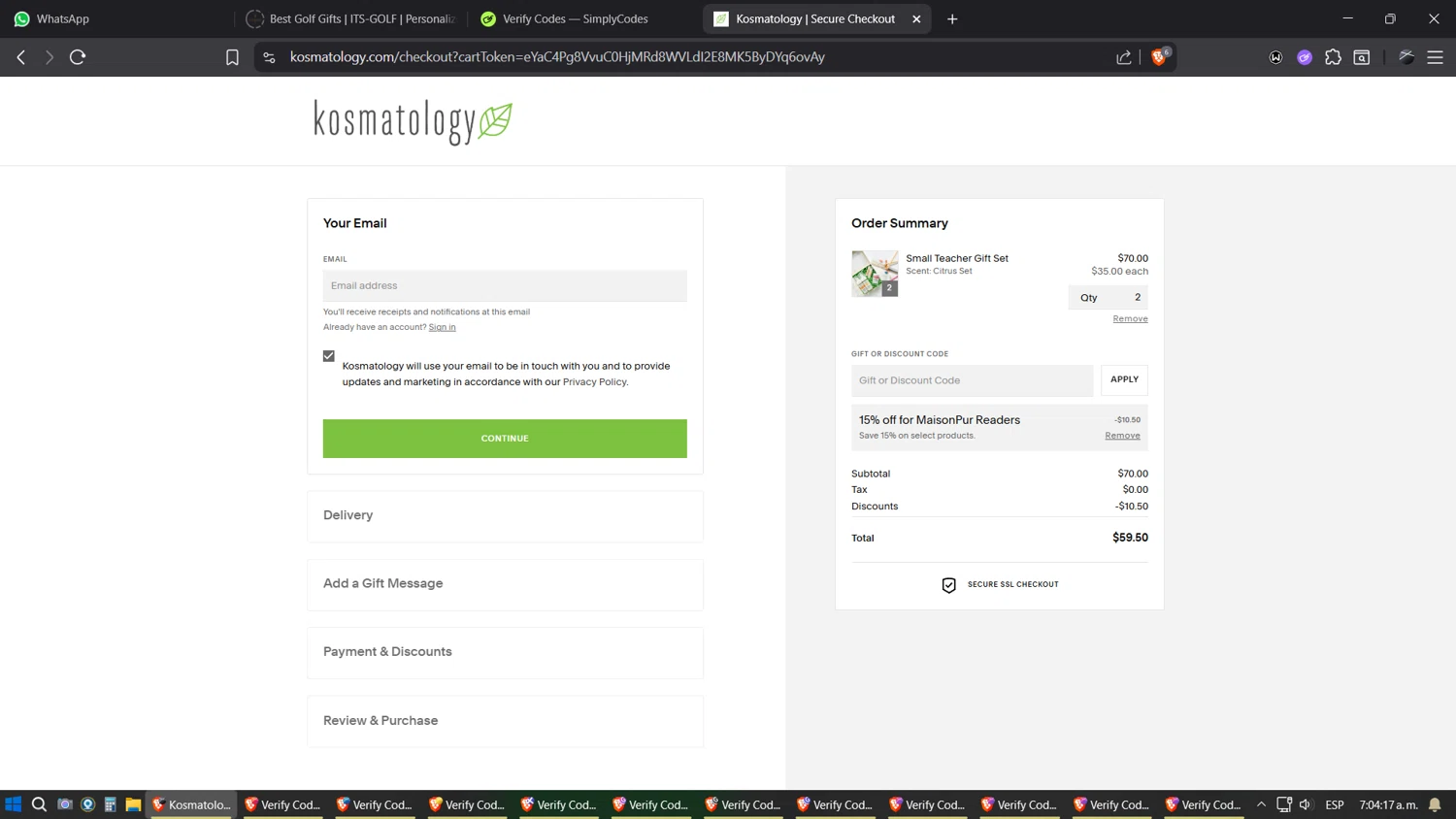The height and width of the screenshot is (819, 1456).
Task: Click the Email address input field
Action: [505, 285]
